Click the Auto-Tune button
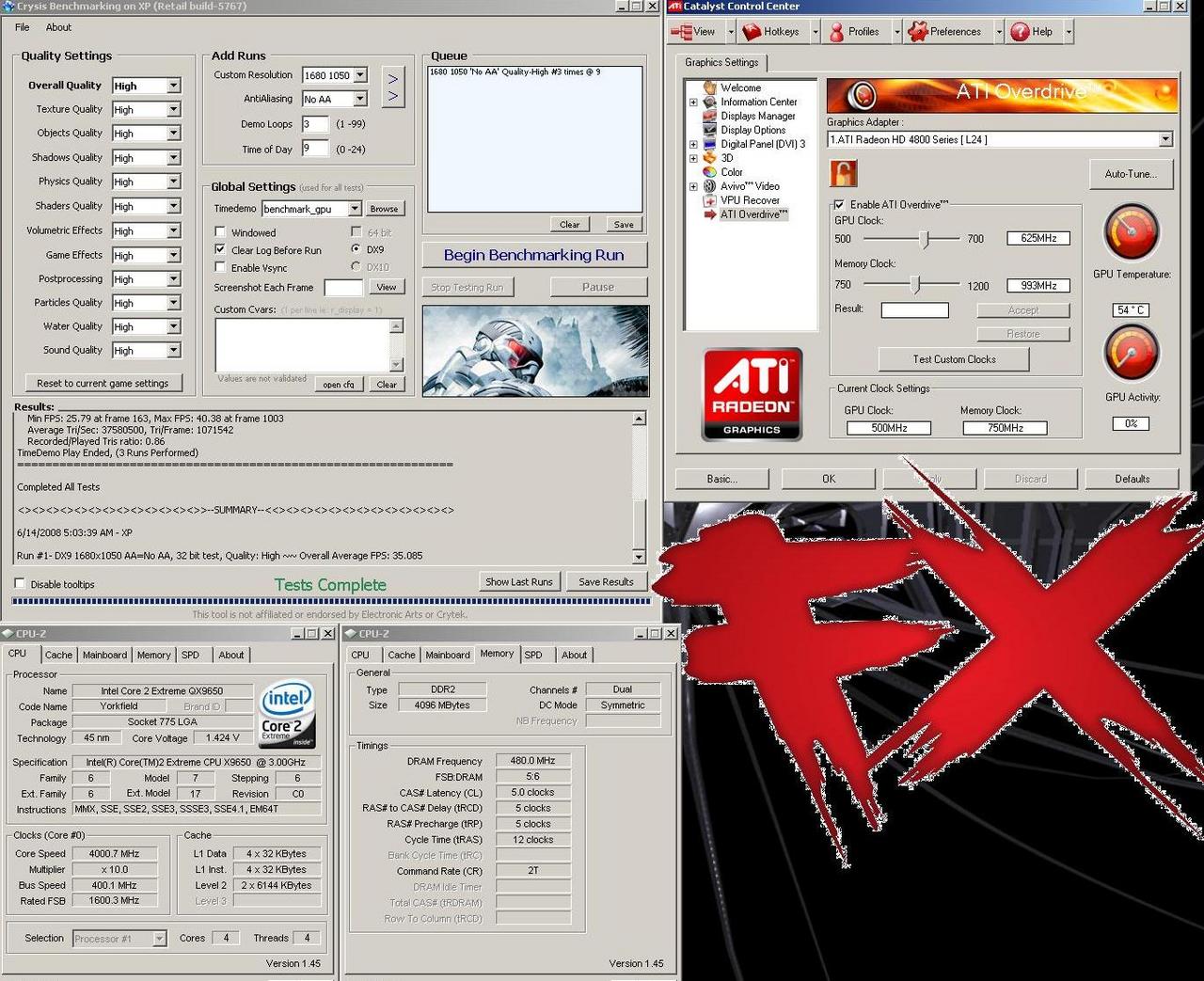Image resolution: width=1204 pixels, height=981 pixels. [x=1131, y=174]
